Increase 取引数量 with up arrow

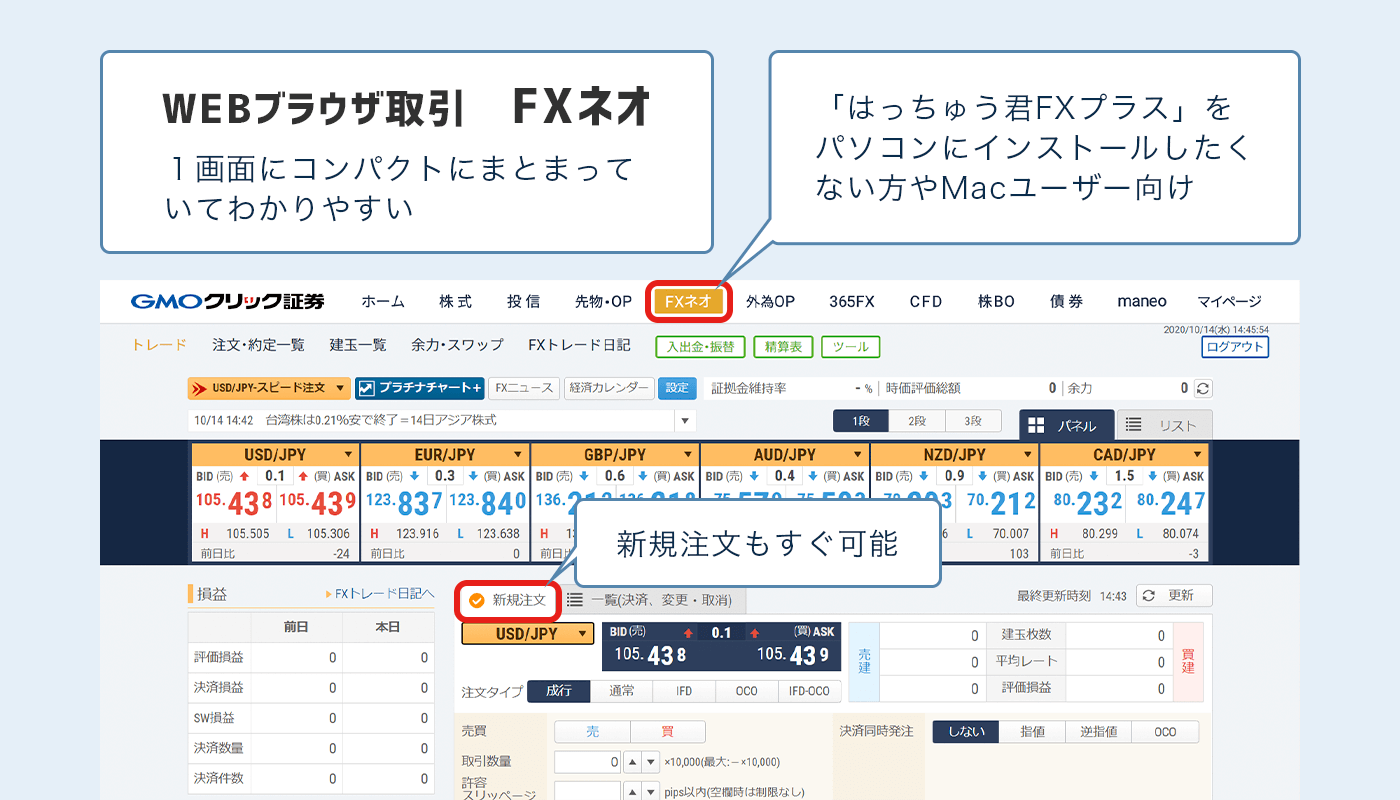tap(633, 762)
